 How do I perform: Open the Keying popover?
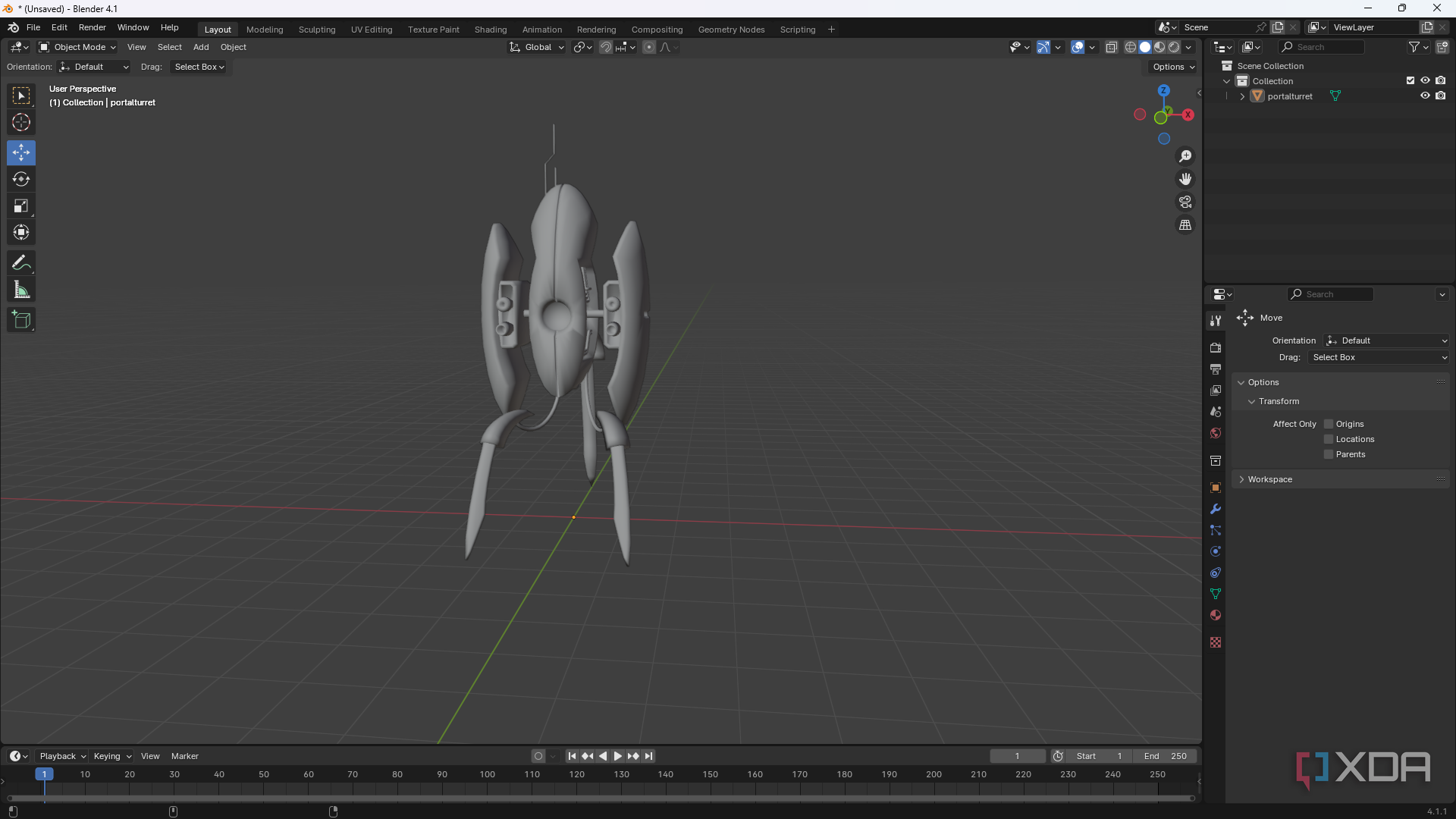(112, 756)
